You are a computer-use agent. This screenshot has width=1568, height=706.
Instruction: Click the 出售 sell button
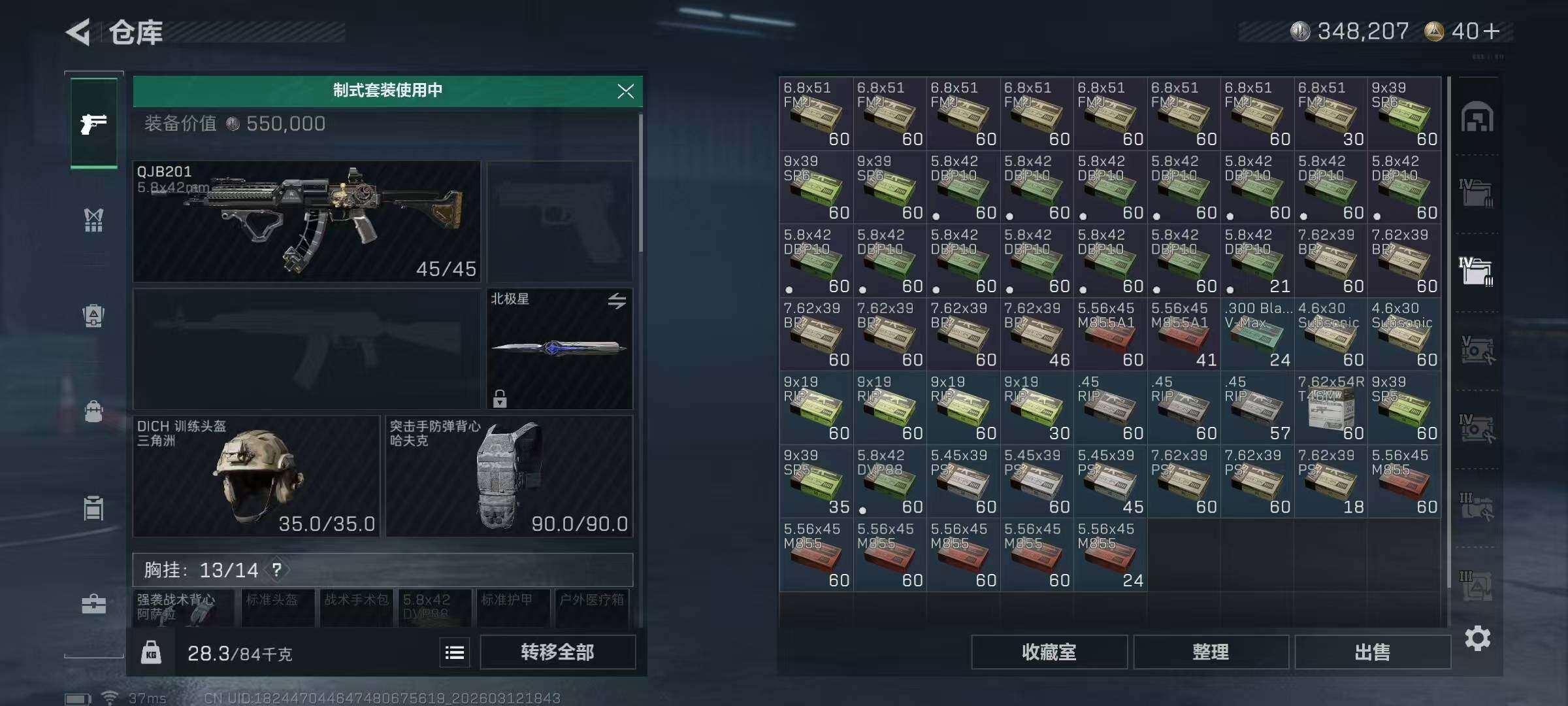[1372, 652]
